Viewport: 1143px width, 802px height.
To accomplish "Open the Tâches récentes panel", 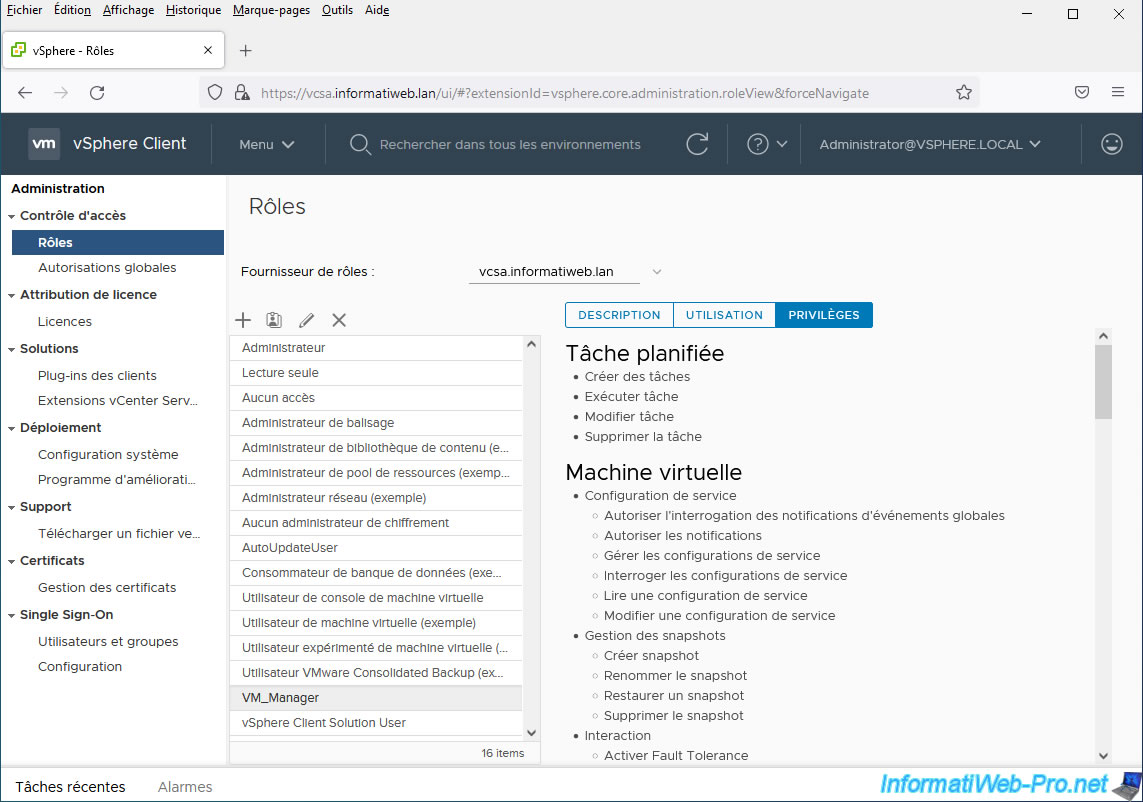I will (x=70, y=787).
